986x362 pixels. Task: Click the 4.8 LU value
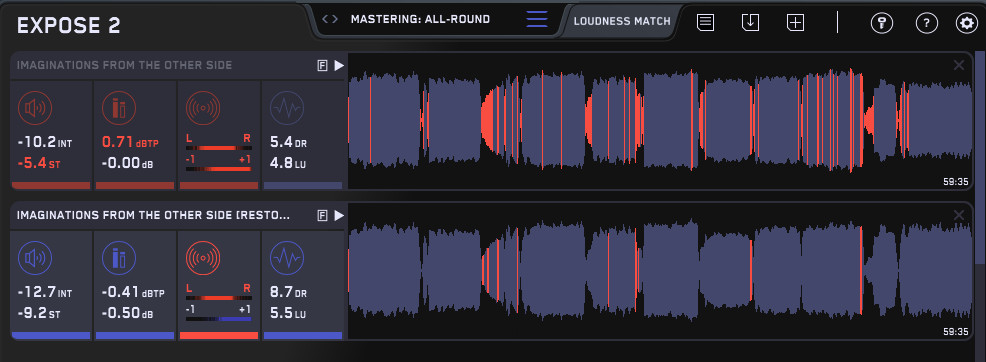(x=288, y=163)
